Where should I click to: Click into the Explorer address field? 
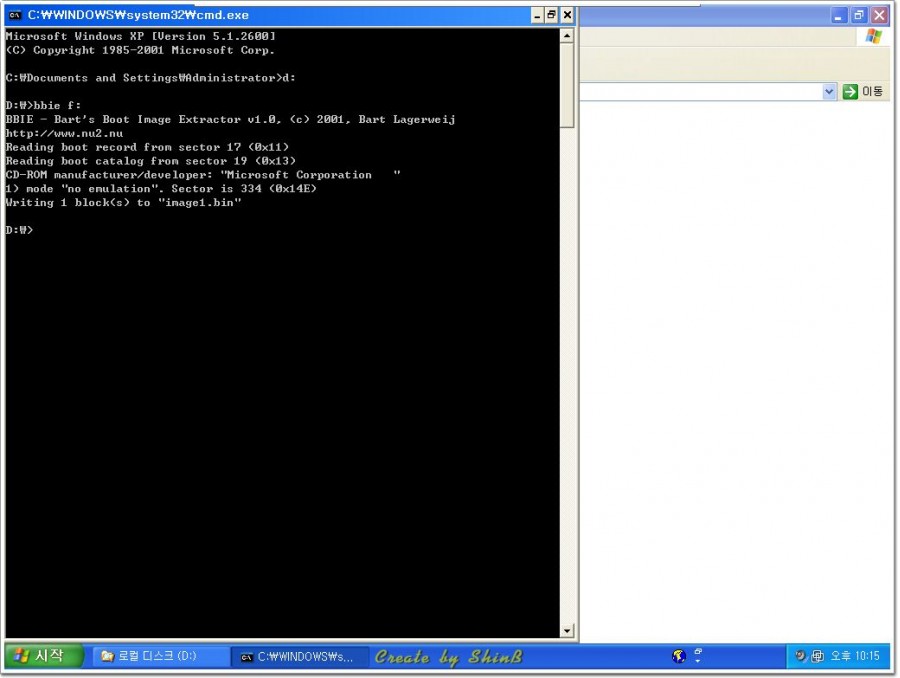click(701, 91)
